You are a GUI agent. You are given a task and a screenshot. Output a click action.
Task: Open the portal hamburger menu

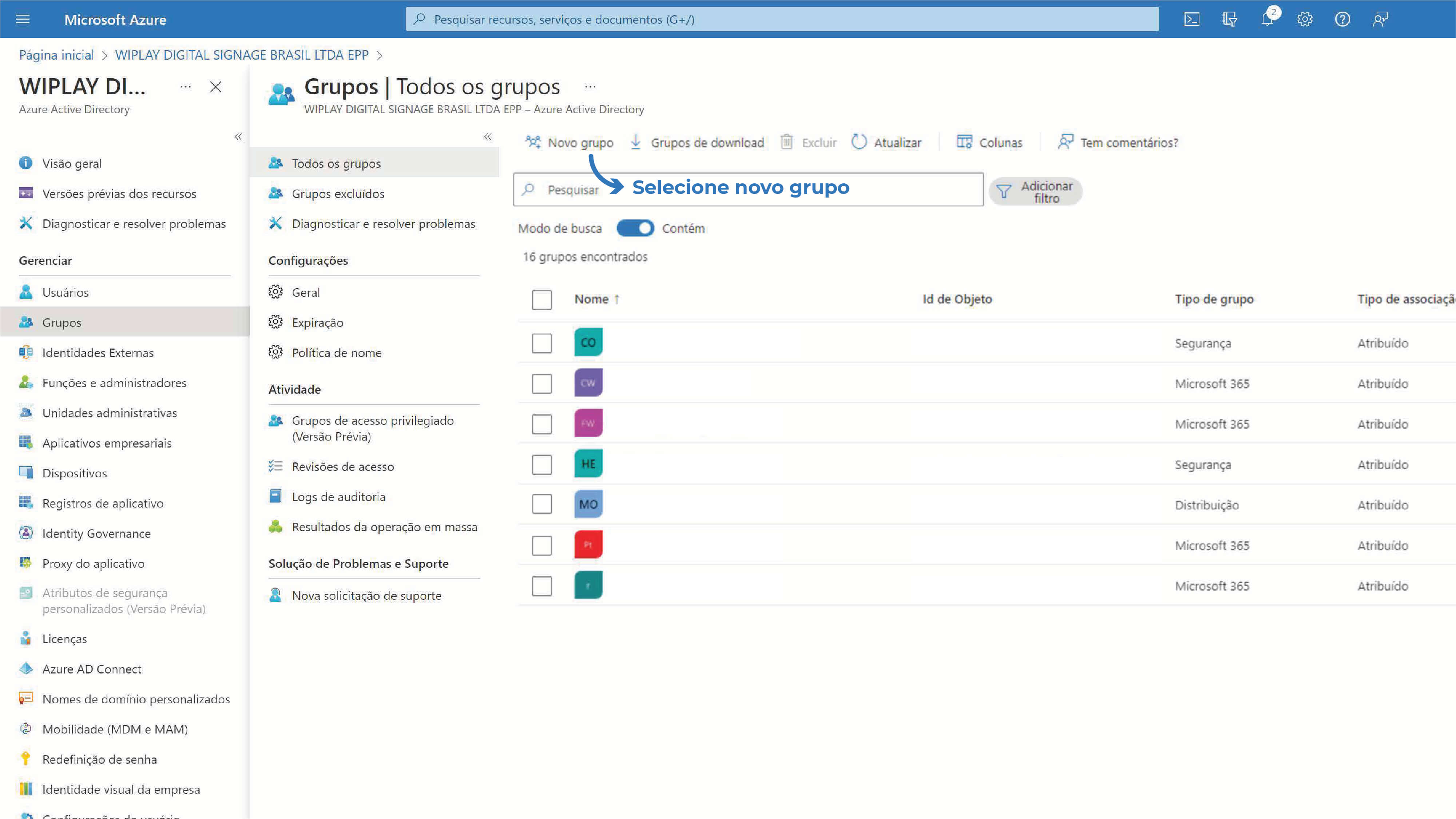(x=23, y=19)
